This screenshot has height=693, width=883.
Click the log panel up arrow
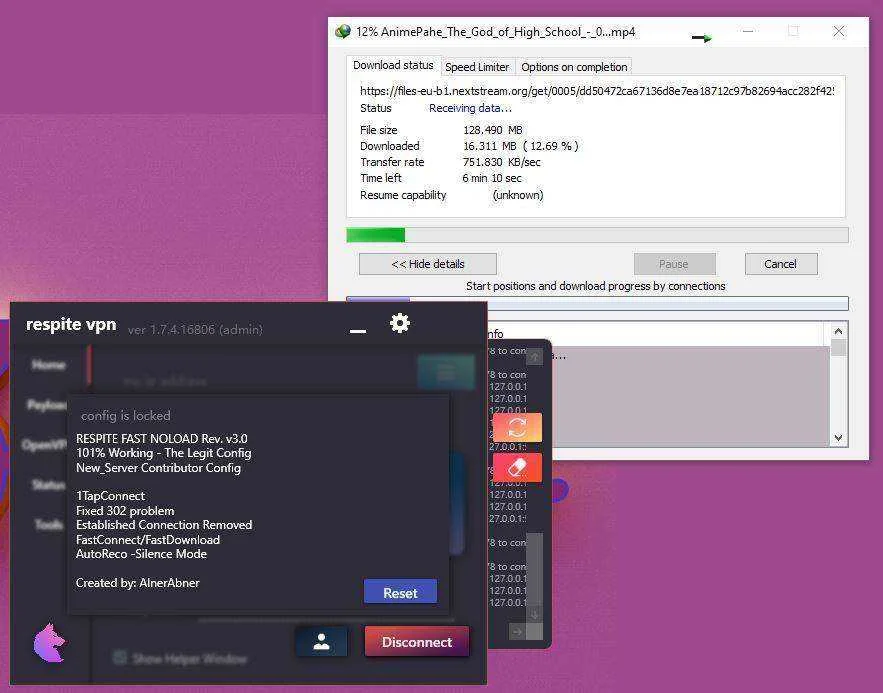[534, 356]
